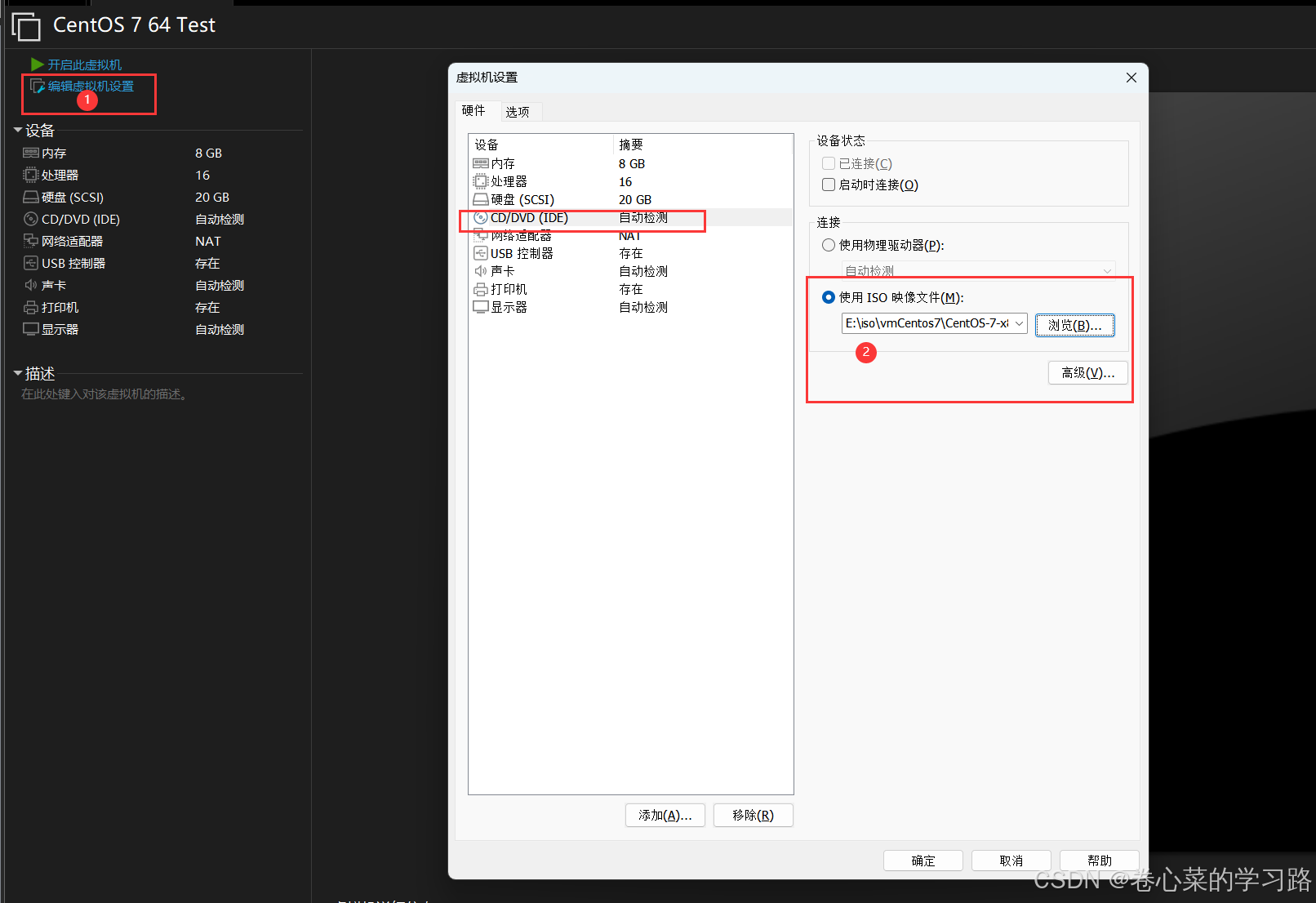
Task: Click memory icon in settings dialog list
Action: (481, 163)
